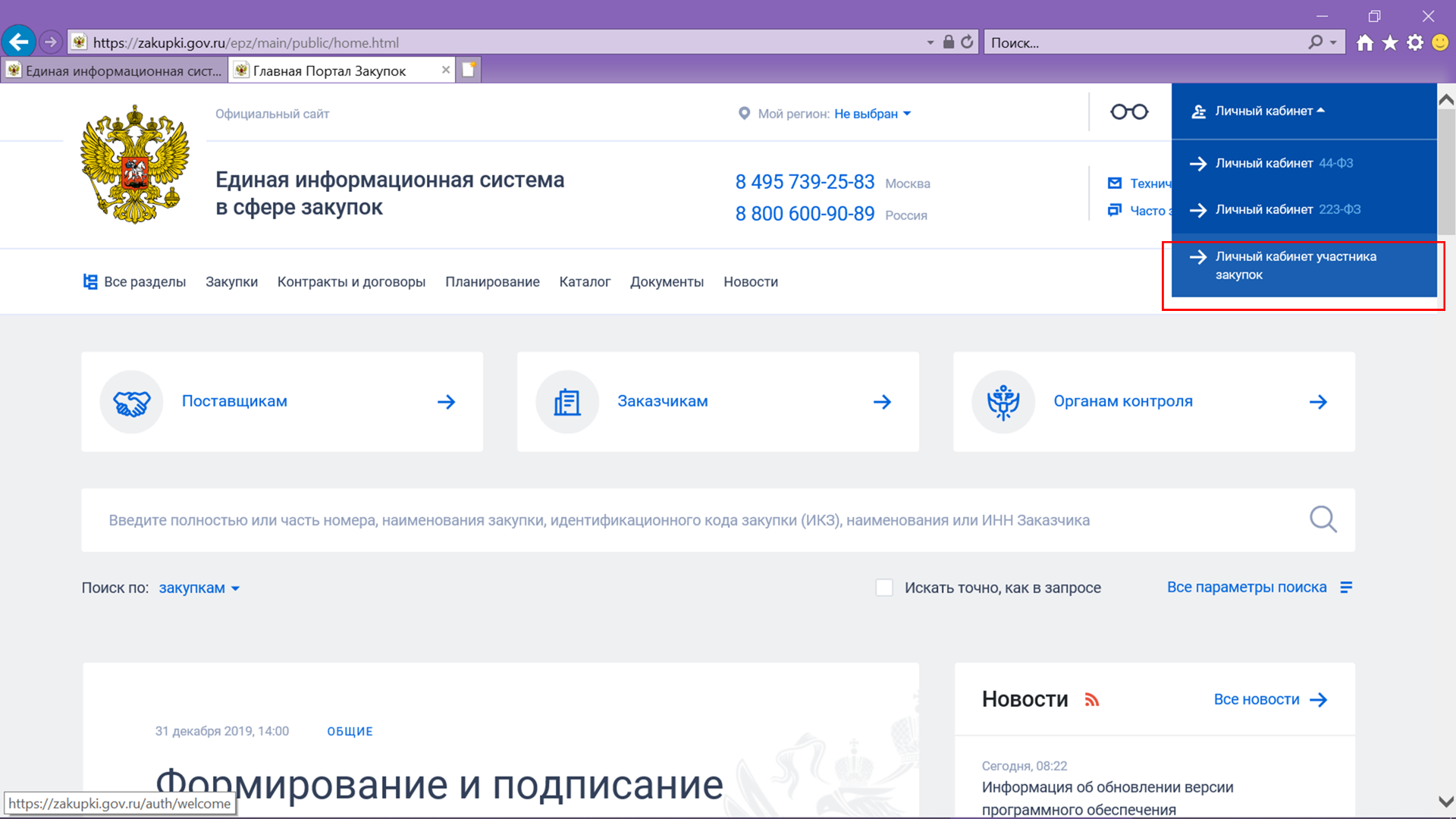Click the accessibility/vision toggle icon
The width and height of the screenshot is (1456, 819).
pyautogui.click(x=1129, y=111)
